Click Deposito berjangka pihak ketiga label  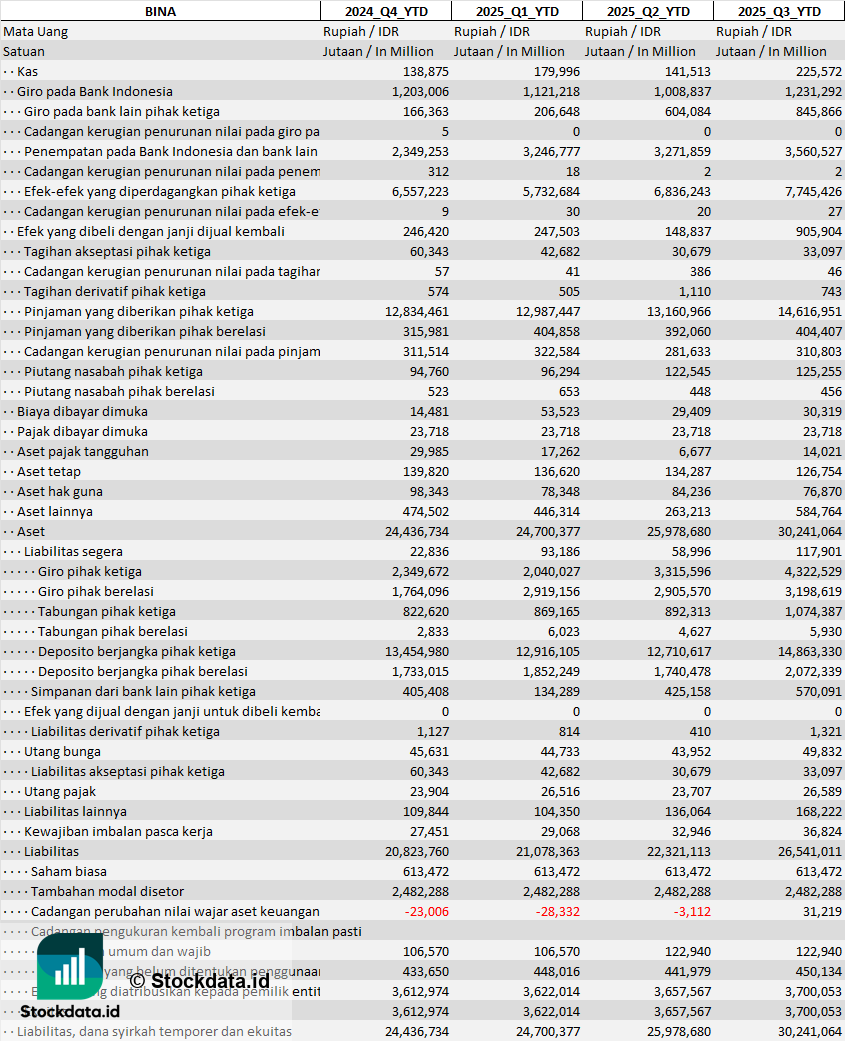[x=137, y=651]
